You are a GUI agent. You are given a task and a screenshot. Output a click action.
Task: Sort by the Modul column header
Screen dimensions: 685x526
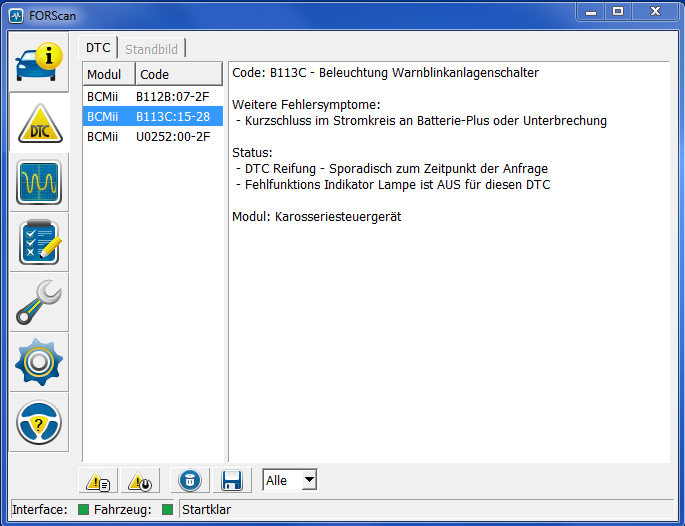point(106,74)
